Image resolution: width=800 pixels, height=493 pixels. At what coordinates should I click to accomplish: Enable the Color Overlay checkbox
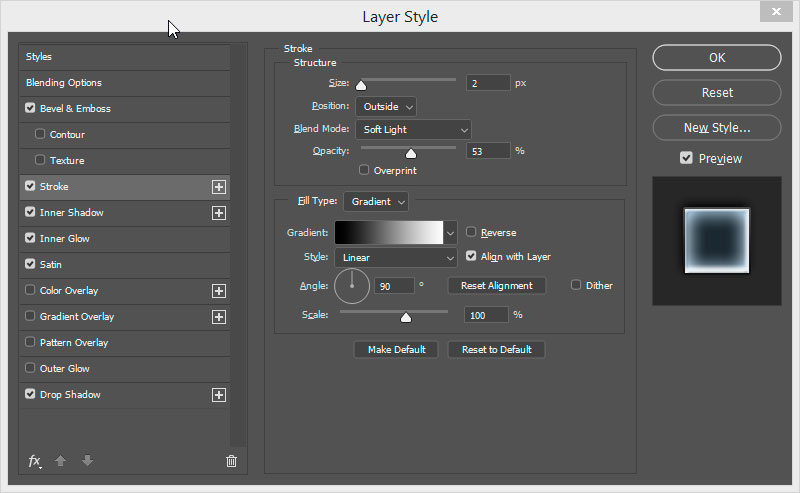point(30,290)
